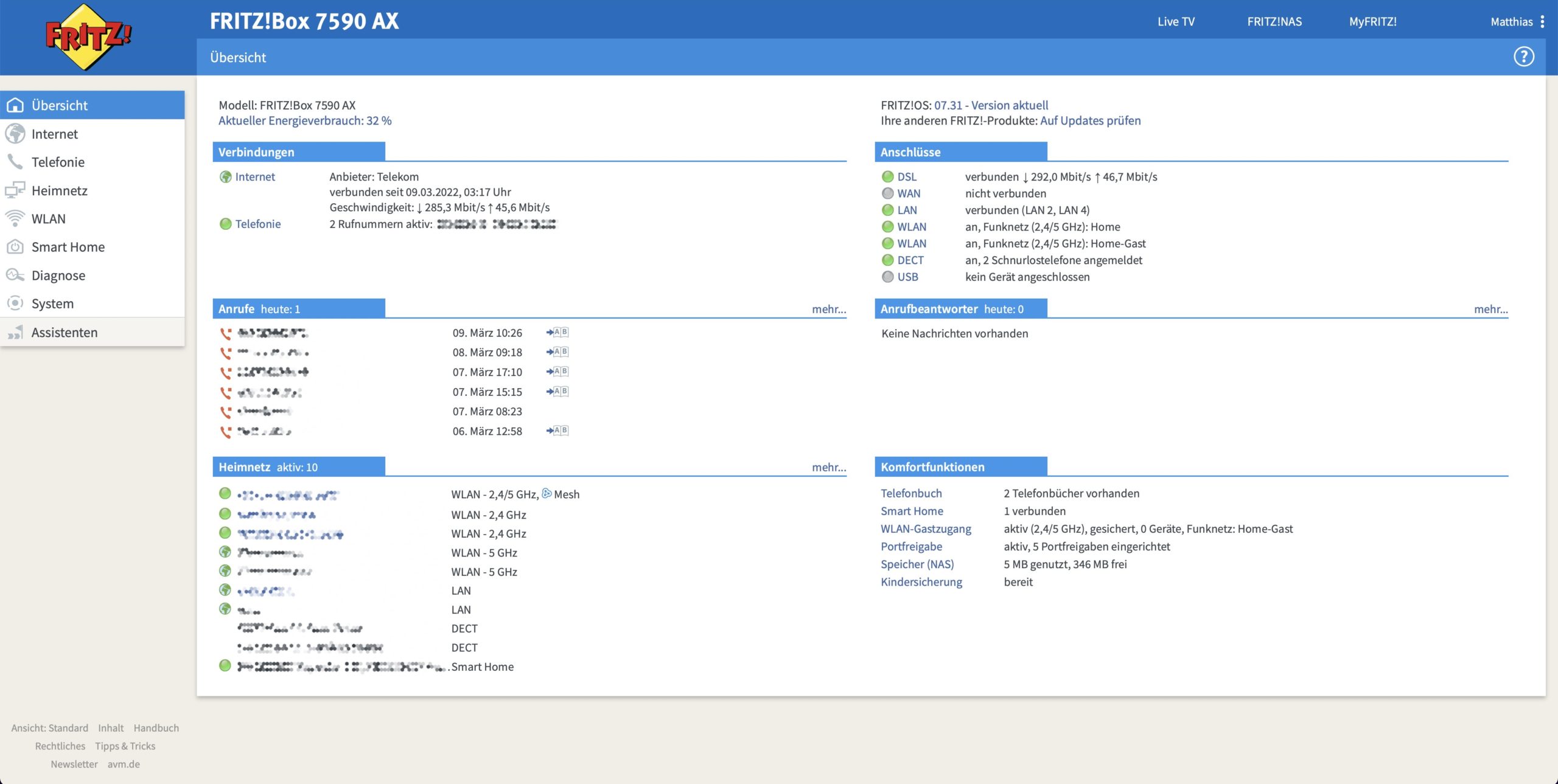Add 09. März 10:26 caller to phonebook
This screenshot has width=1558, height=784.
pos(557,332)
